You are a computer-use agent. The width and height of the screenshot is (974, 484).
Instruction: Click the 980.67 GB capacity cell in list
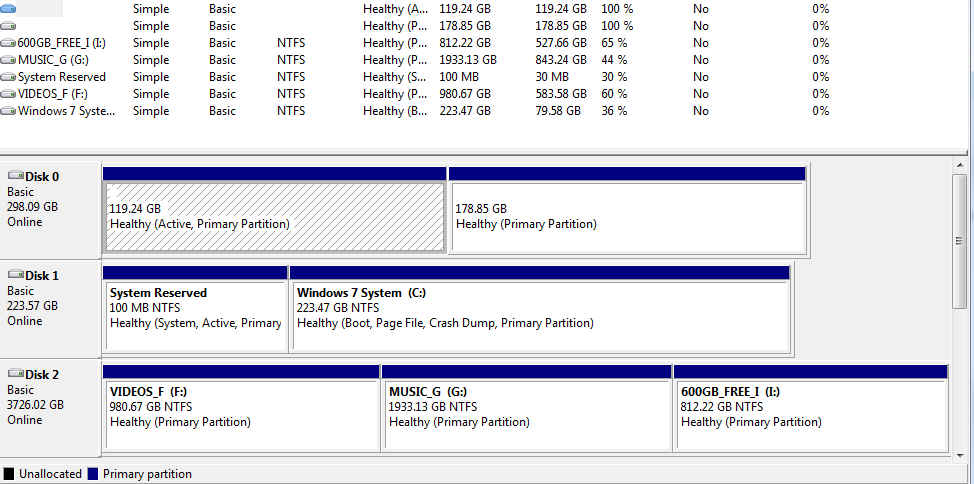[465, 94]
